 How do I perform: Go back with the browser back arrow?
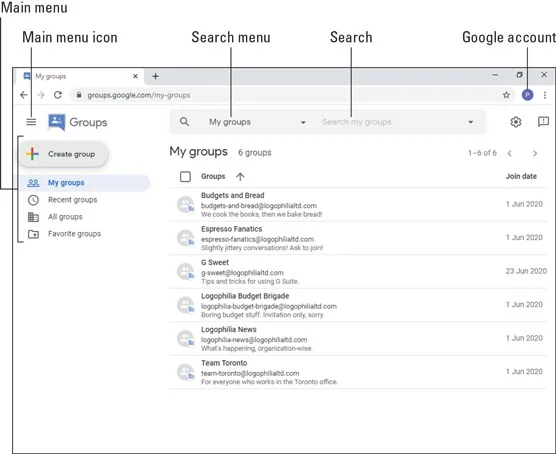24,95
